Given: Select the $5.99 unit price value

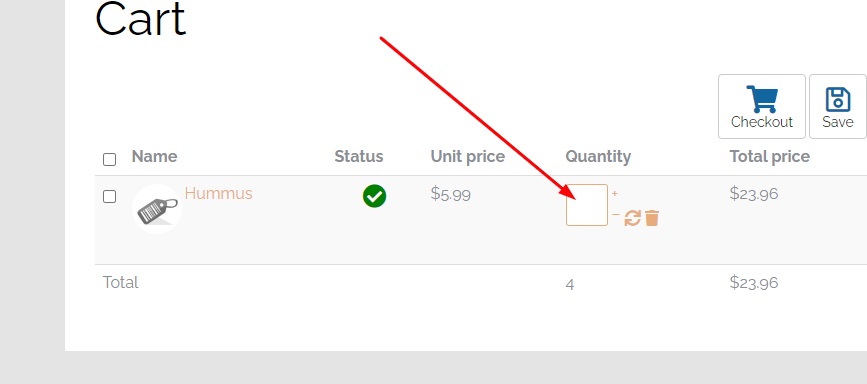Looking at the screenshot, I should [451, 194].
